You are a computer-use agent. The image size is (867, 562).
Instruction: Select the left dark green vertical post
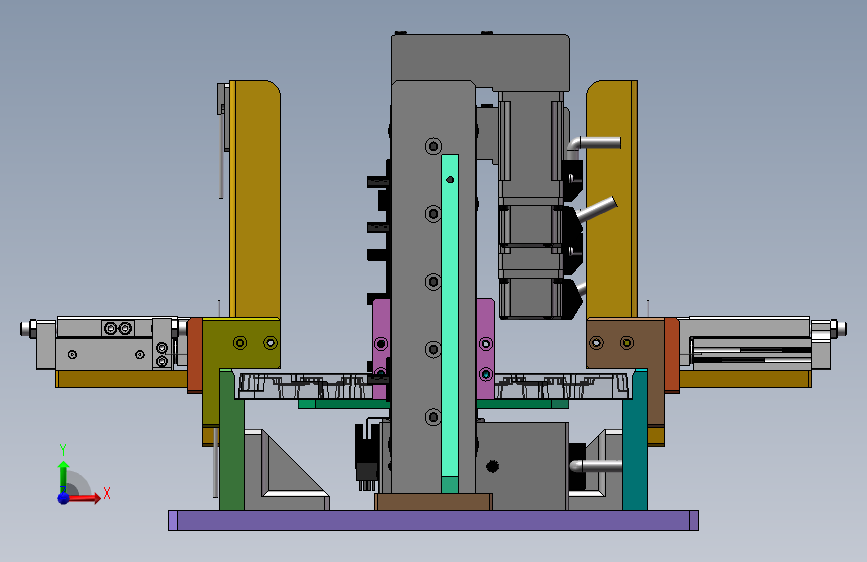[232, 440]
